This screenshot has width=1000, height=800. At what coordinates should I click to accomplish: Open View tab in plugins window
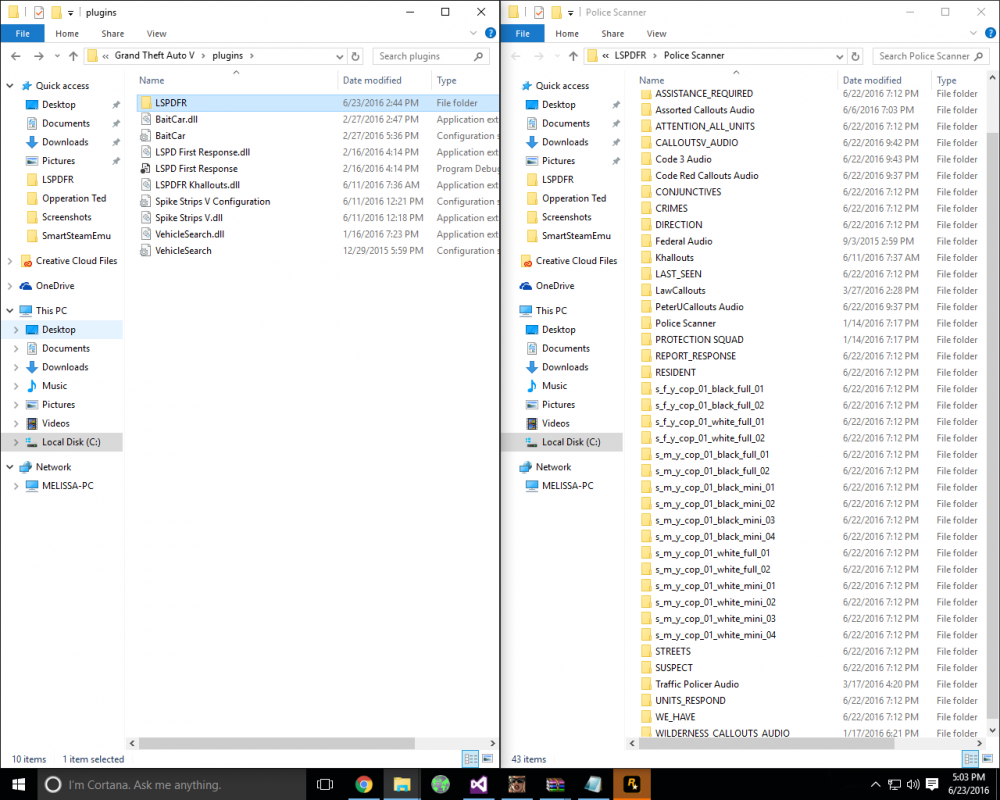point(156,34)
